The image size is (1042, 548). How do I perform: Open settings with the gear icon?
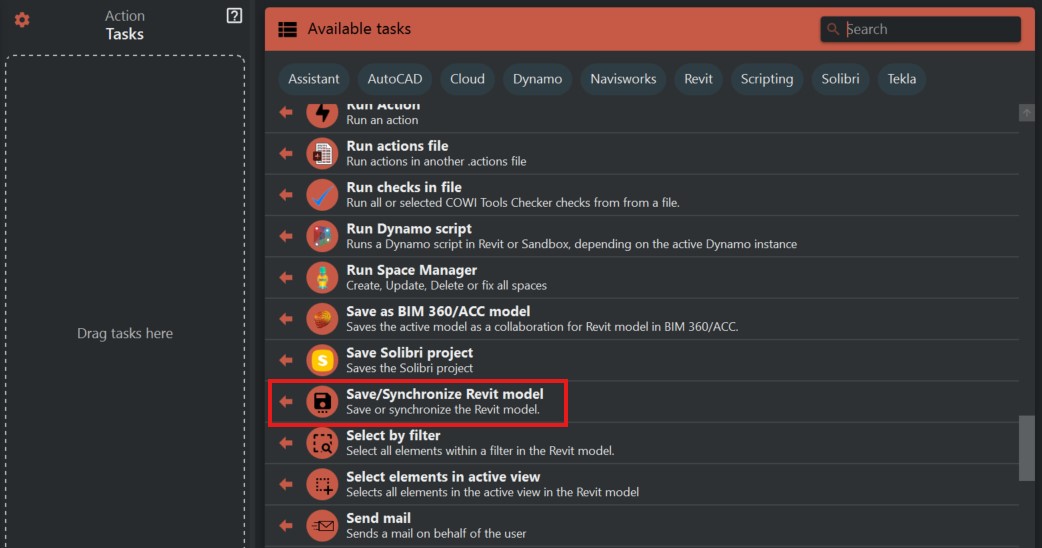point(22,20)
